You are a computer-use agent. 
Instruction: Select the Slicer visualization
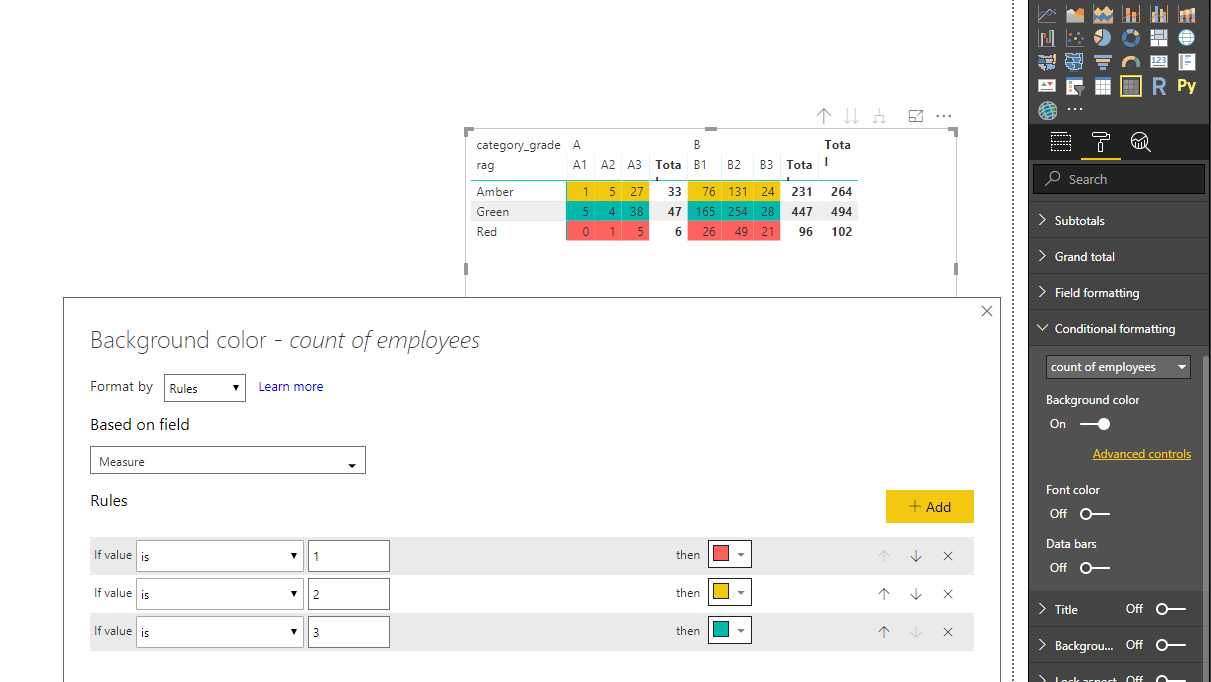(x=1075, y=86)
